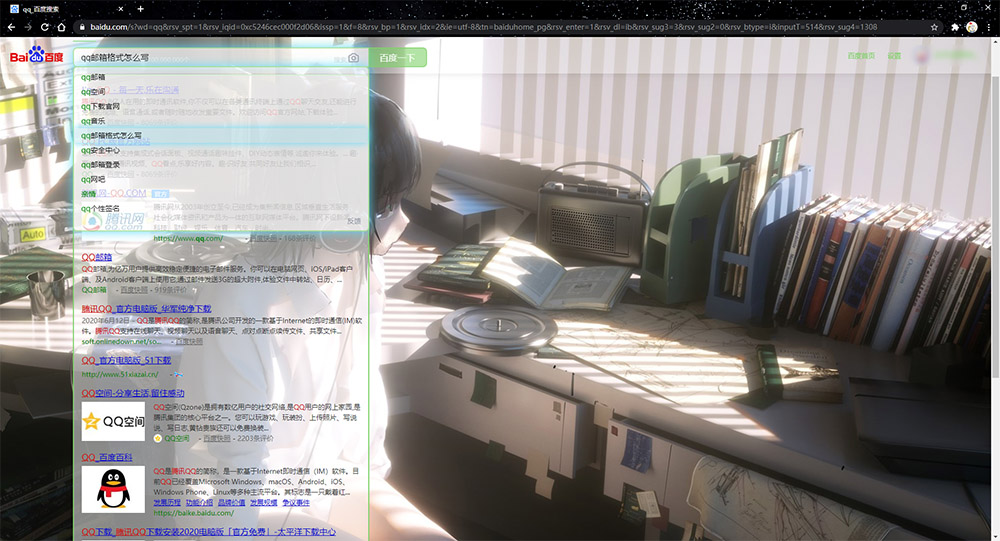Open 品牌价值 sublink in Baike result
1000x541 pixels.
[x=232, y=503]
